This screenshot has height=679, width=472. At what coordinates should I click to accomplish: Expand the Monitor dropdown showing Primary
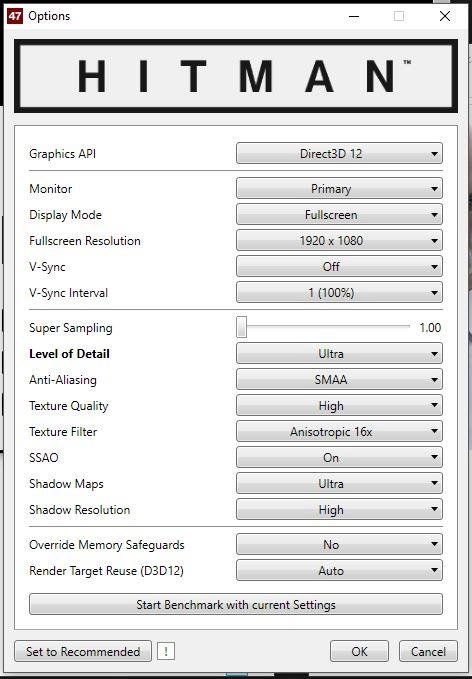(x=339, y=189)
